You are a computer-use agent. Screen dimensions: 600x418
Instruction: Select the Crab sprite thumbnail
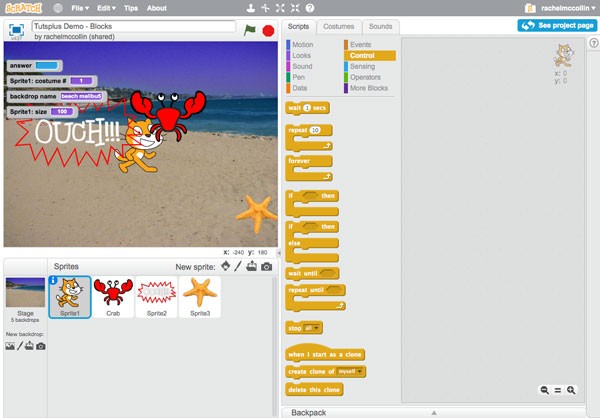pyautogui.click(x=113, y=297)
